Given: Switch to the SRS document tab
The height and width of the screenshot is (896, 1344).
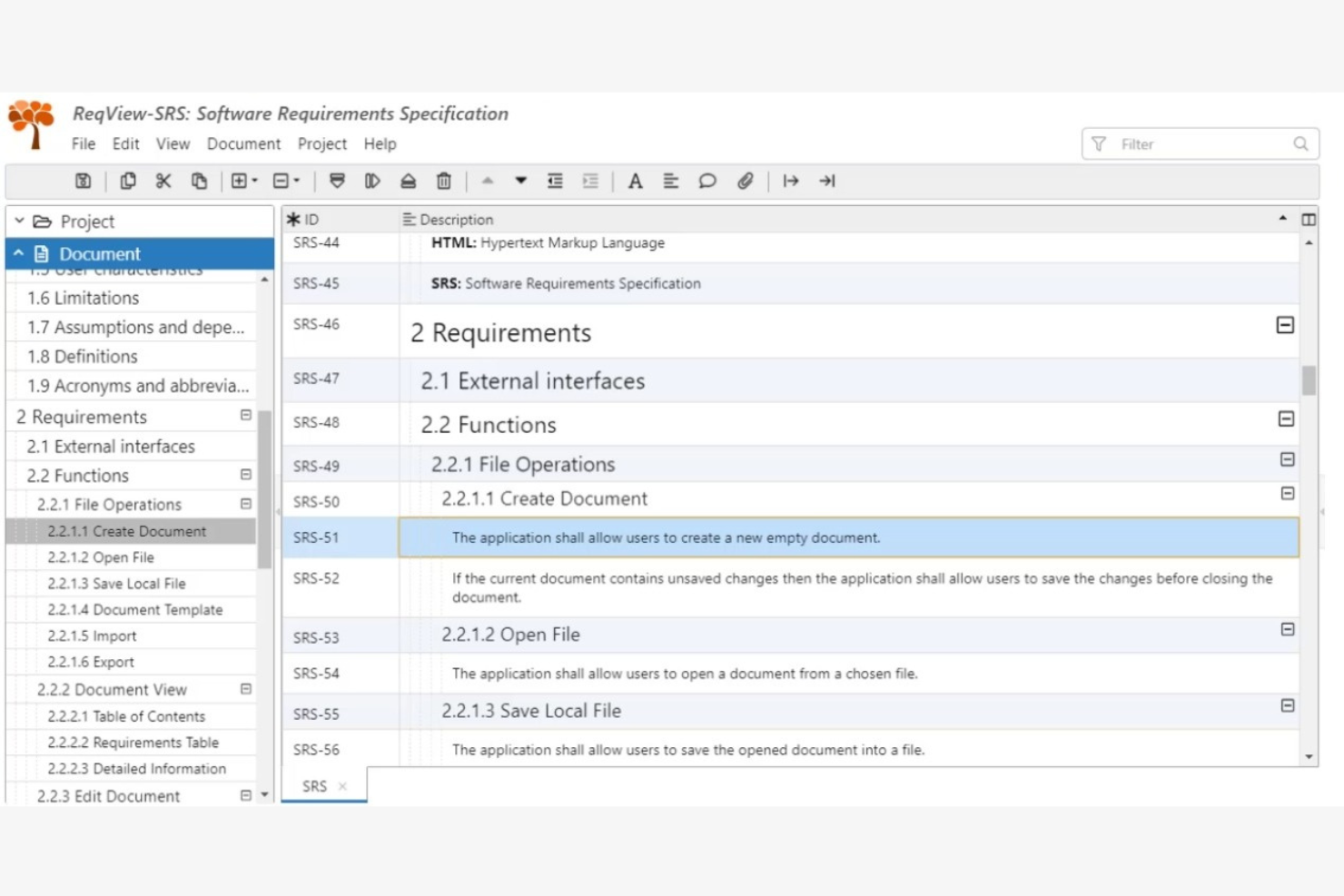Looking at the screenshot, I should tap(314, 786).
